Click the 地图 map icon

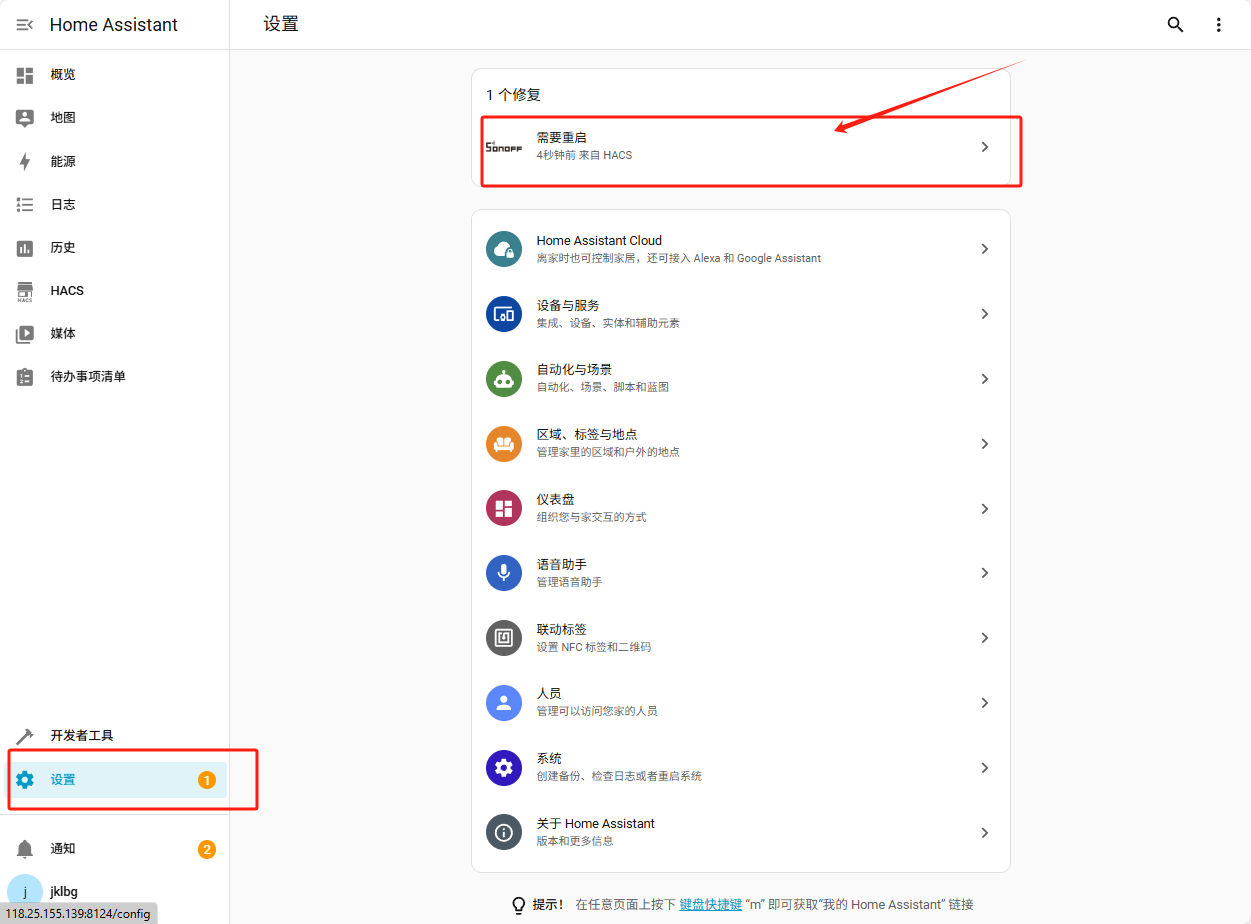coord(25,118)
